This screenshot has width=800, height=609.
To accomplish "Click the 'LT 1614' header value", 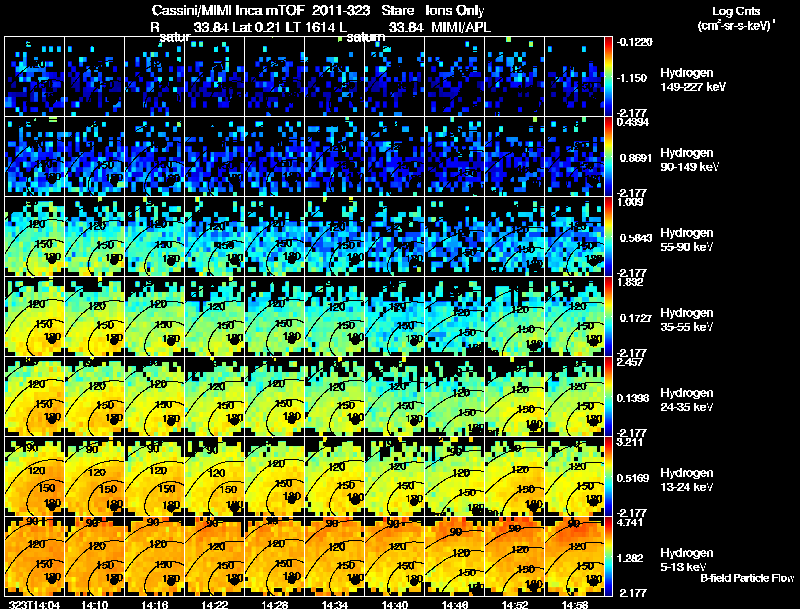I will [311, 27].
